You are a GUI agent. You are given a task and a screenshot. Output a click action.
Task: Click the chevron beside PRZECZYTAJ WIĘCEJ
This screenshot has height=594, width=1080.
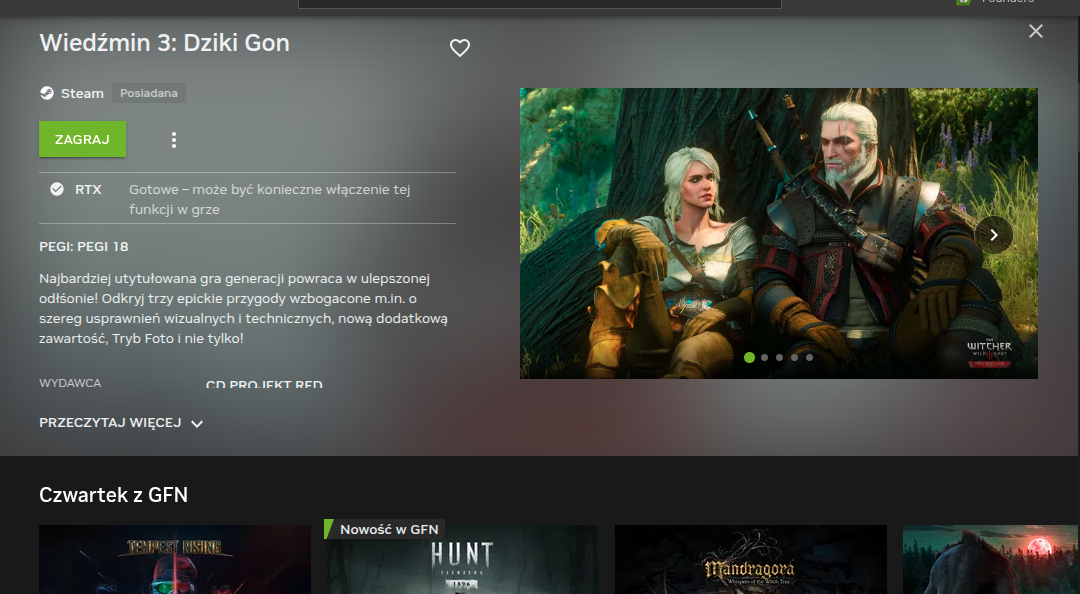(x=197, y=424)
